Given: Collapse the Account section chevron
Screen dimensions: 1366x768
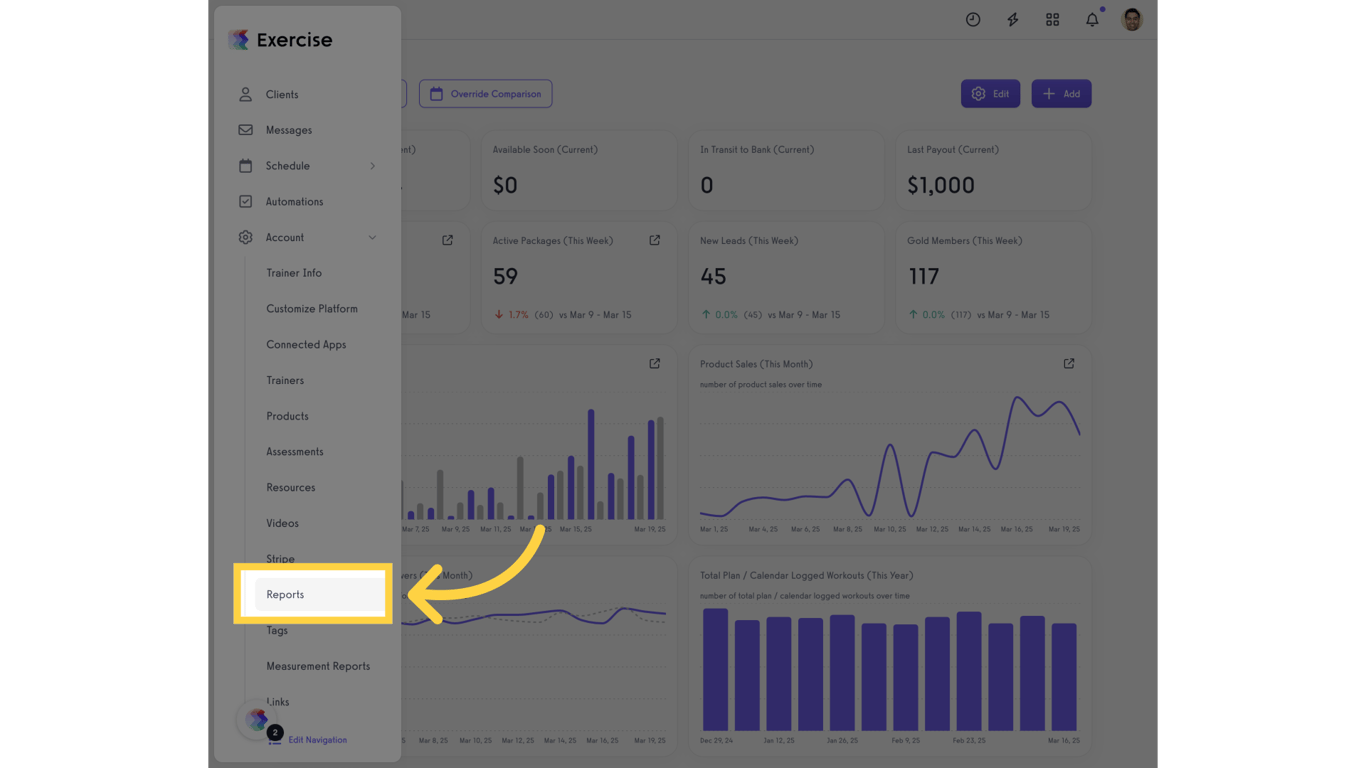Looking at the screenshot, I should pos(373,238).
